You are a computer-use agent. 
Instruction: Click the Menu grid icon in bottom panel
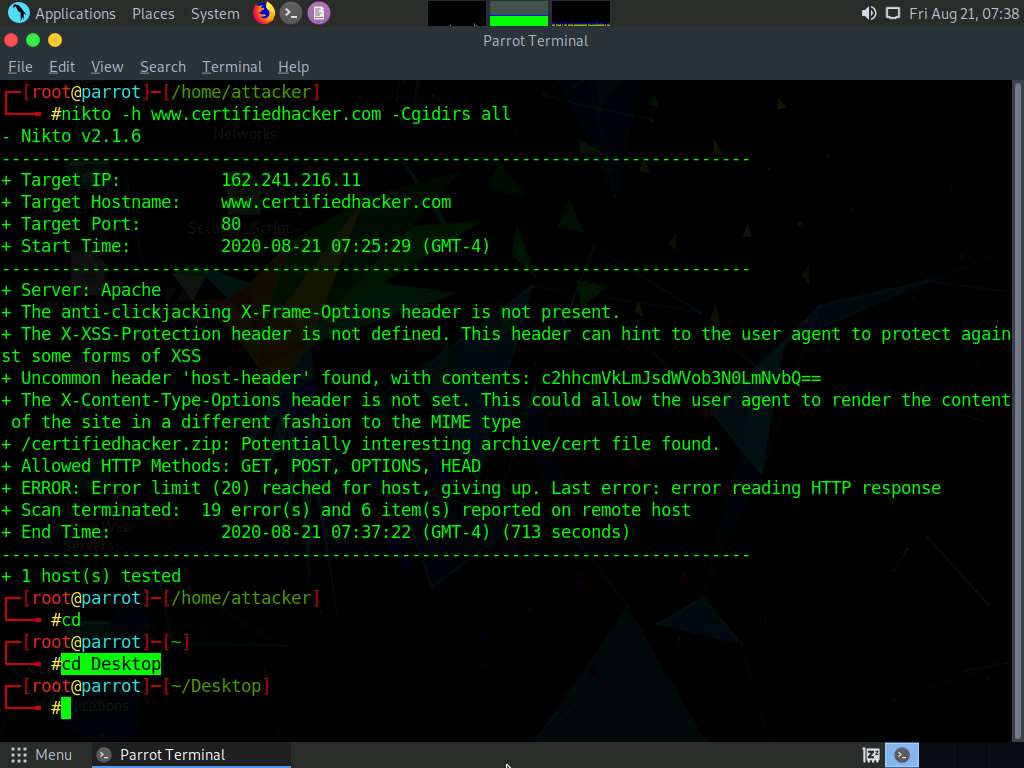[x=19, y=755]
